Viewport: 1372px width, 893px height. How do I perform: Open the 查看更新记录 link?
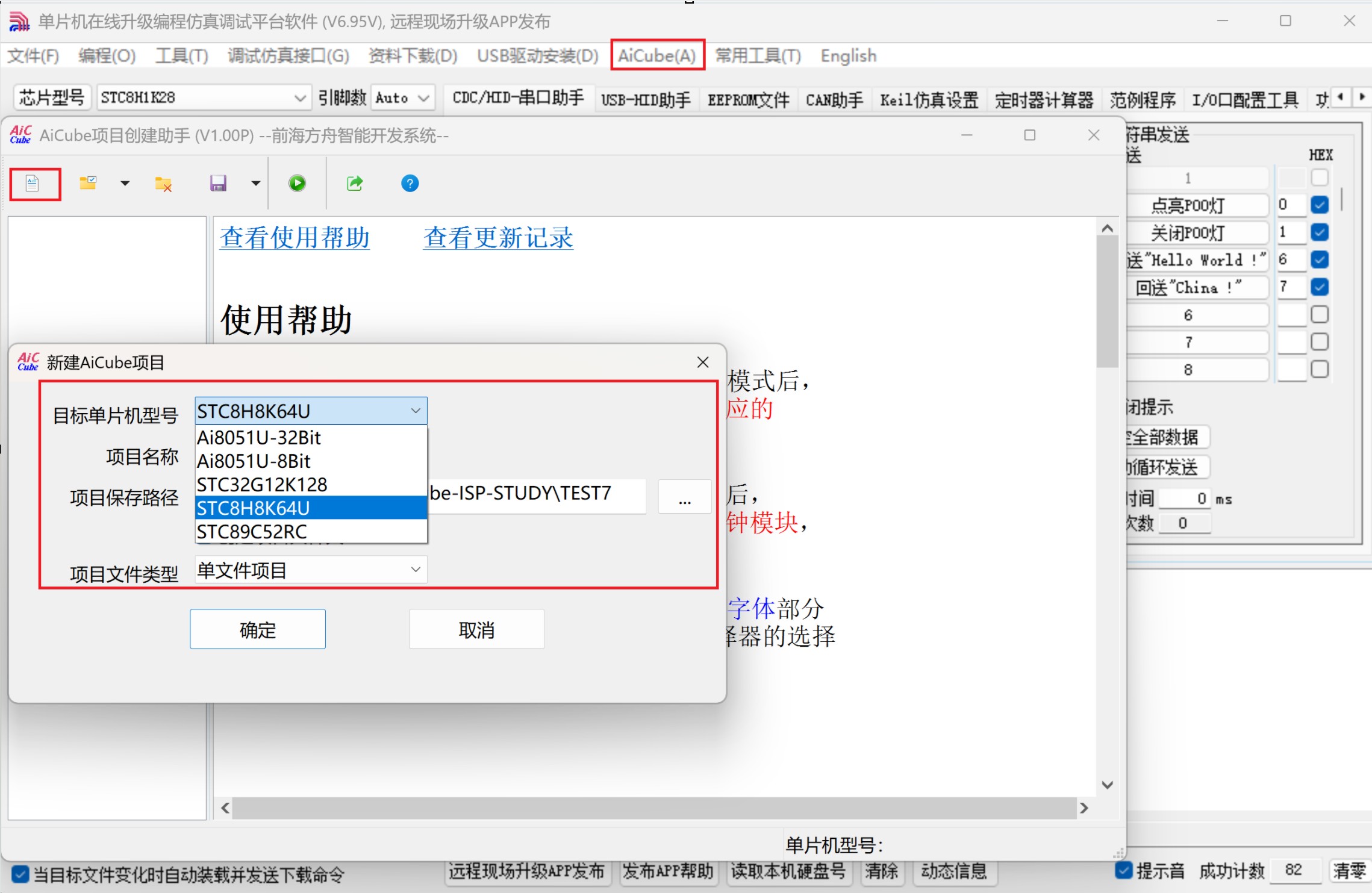498,237
